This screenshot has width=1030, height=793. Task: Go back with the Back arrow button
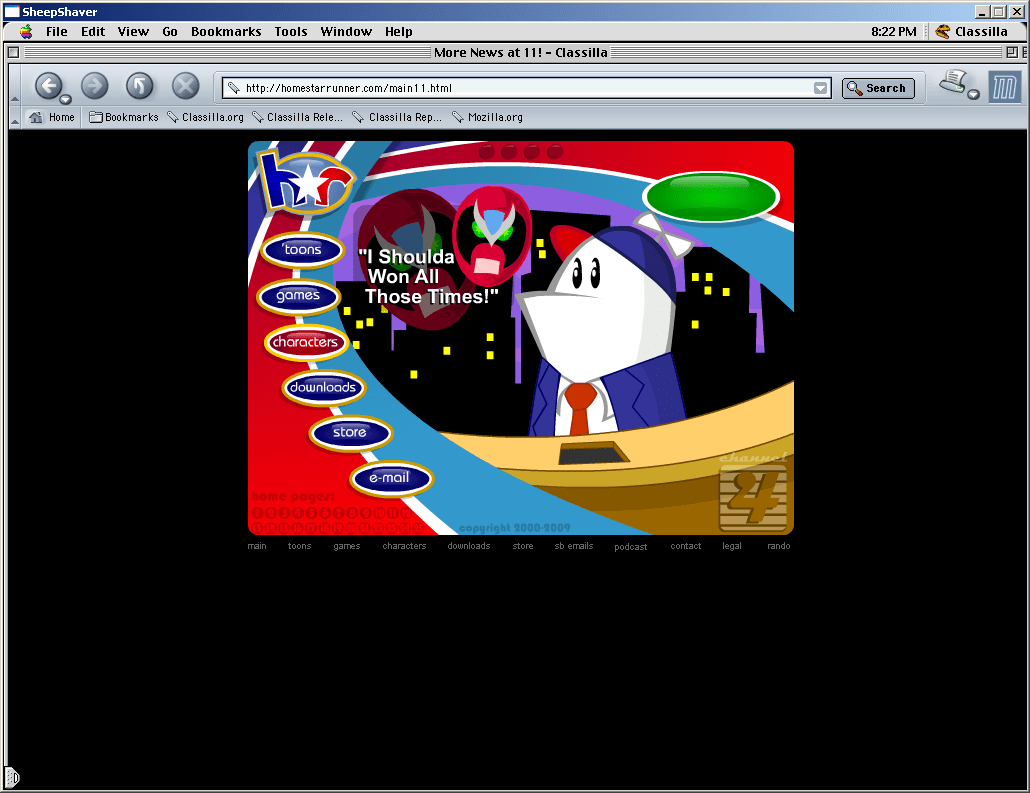(x=49, y=85)
